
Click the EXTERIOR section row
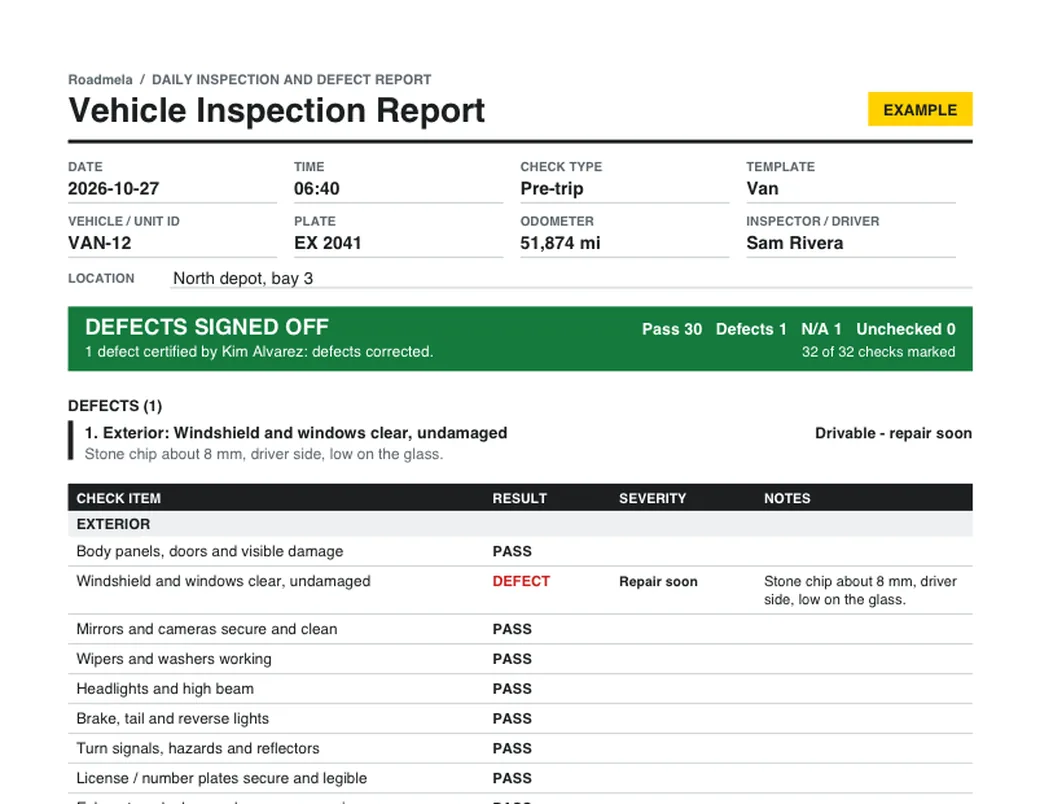520,524
